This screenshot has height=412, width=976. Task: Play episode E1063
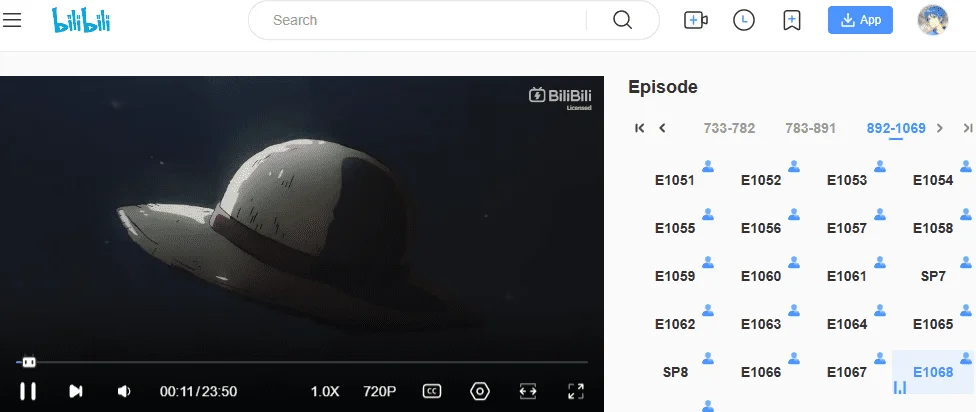(761, 324)
